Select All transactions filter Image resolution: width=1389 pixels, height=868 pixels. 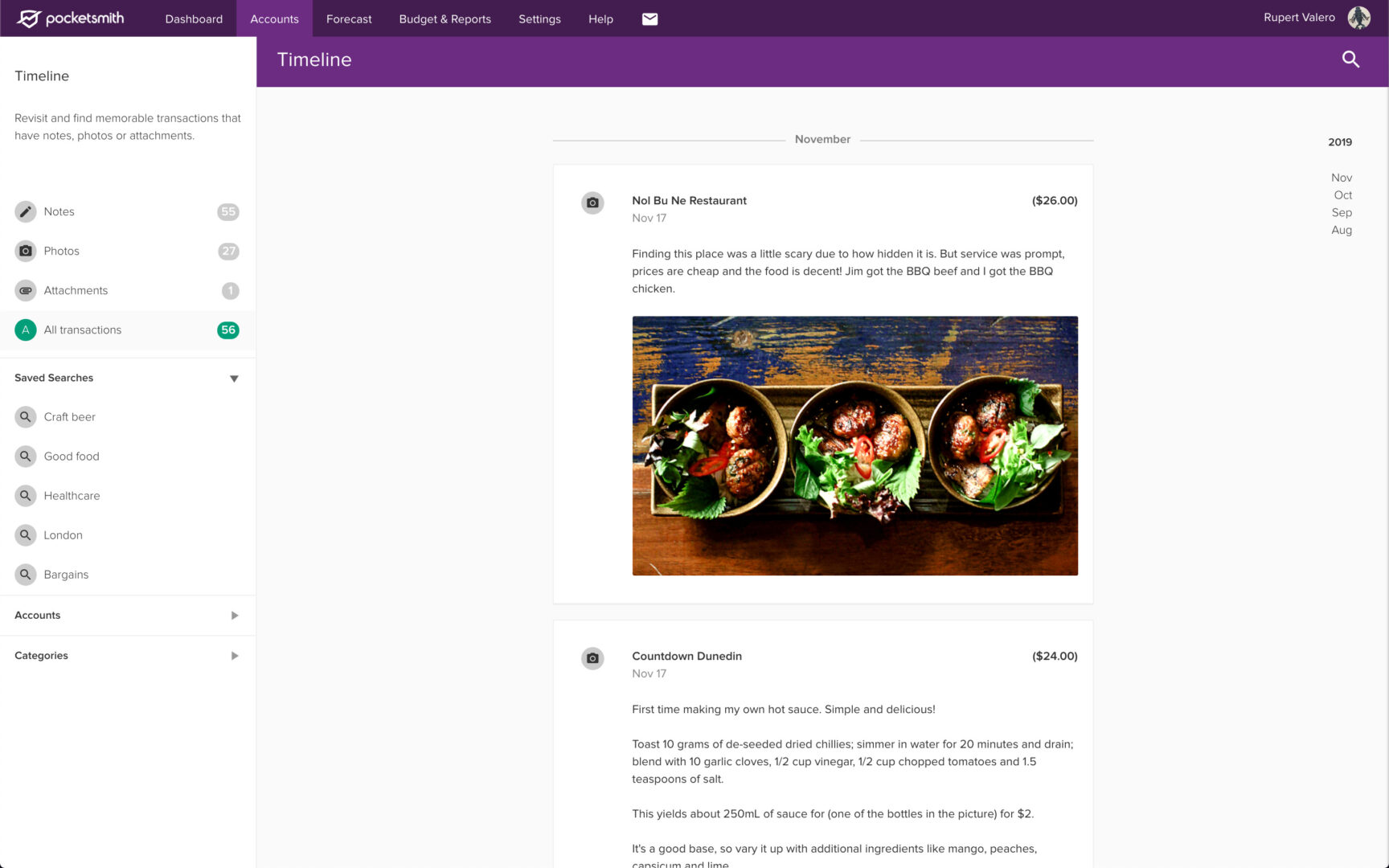pos(128,330)
